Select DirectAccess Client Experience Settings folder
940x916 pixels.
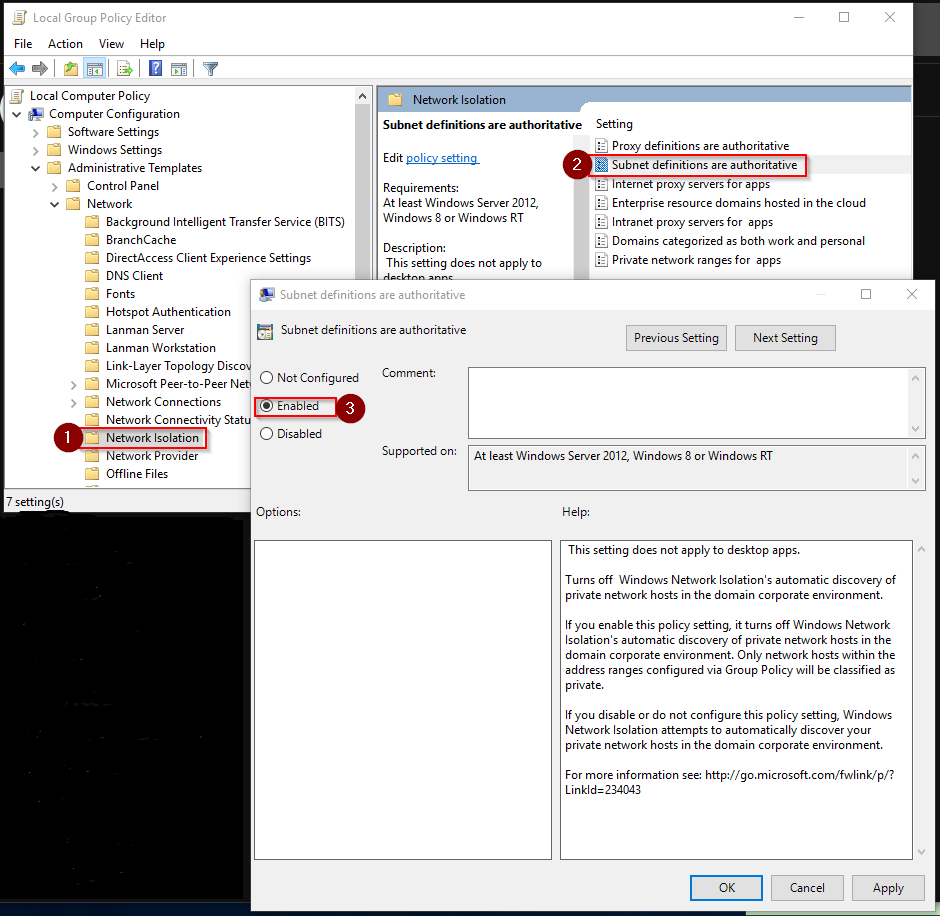tap(208, 258)
